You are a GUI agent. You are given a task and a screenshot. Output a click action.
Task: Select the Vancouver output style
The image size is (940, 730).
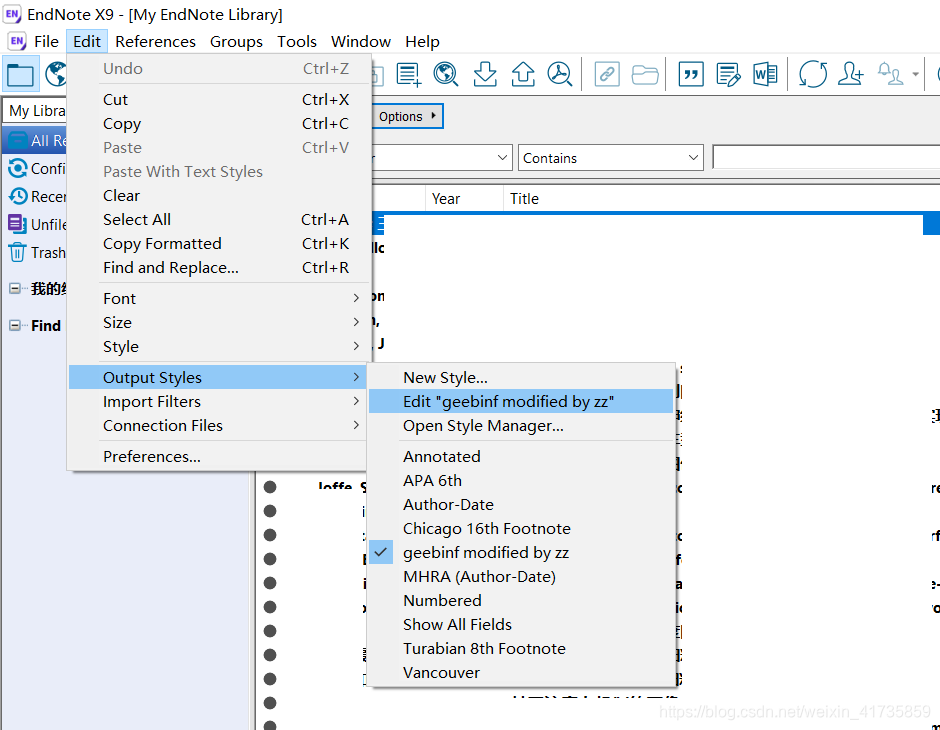pos(522,672)
